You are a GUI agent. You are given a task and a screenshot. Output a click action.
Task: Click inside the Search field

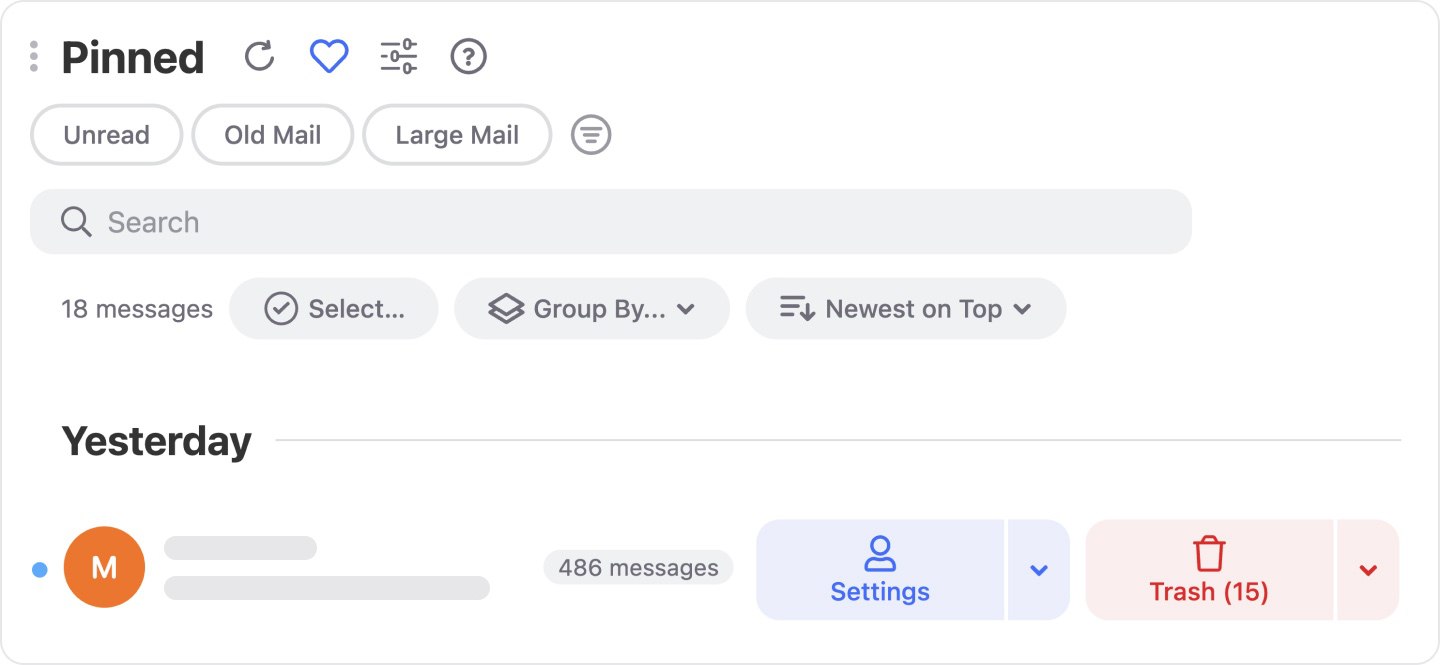(400, 221)
